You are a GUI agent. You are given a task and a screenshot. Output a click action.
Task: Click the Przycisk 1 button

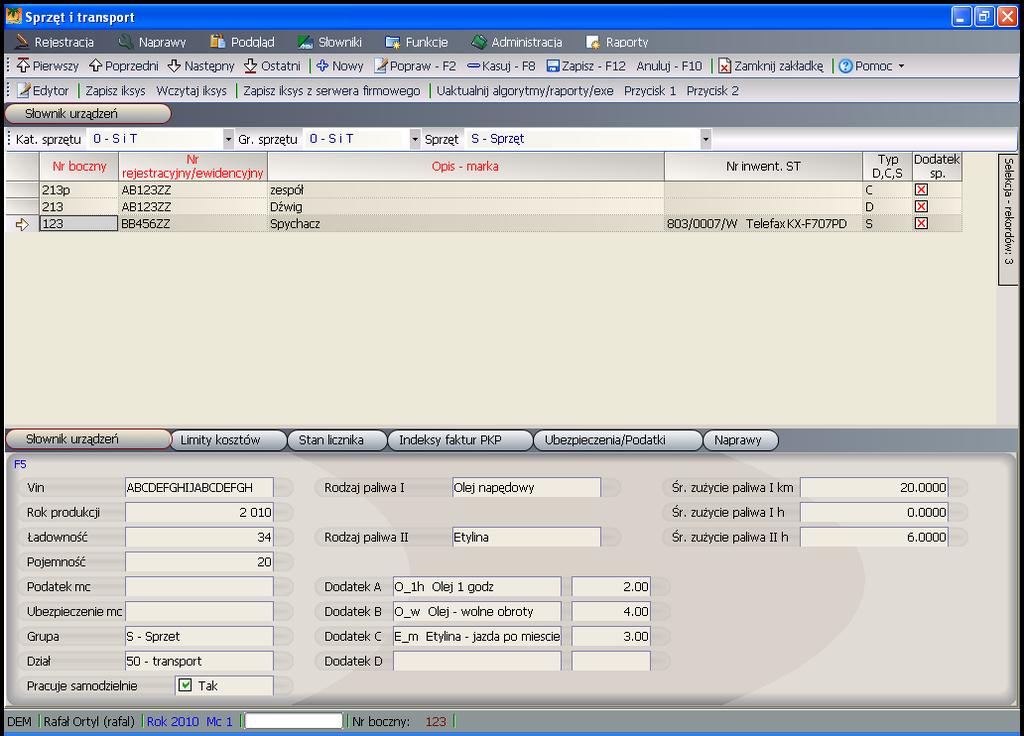pyautogui.click(x=650, y=91)
